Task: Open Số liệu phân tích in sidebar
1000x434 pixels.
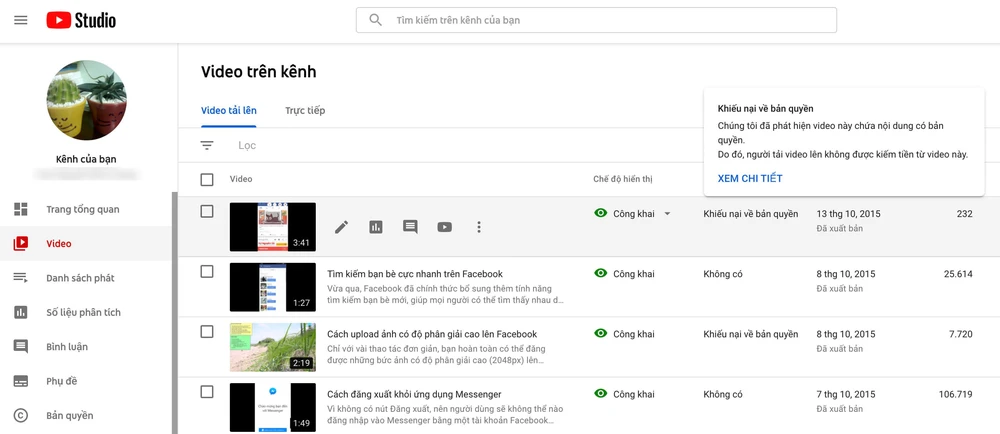Action: pos(83,312)
